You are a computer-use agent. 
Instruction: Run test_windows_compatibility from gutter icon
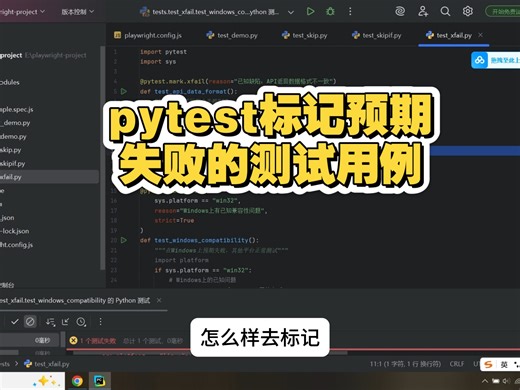(124, 240)
